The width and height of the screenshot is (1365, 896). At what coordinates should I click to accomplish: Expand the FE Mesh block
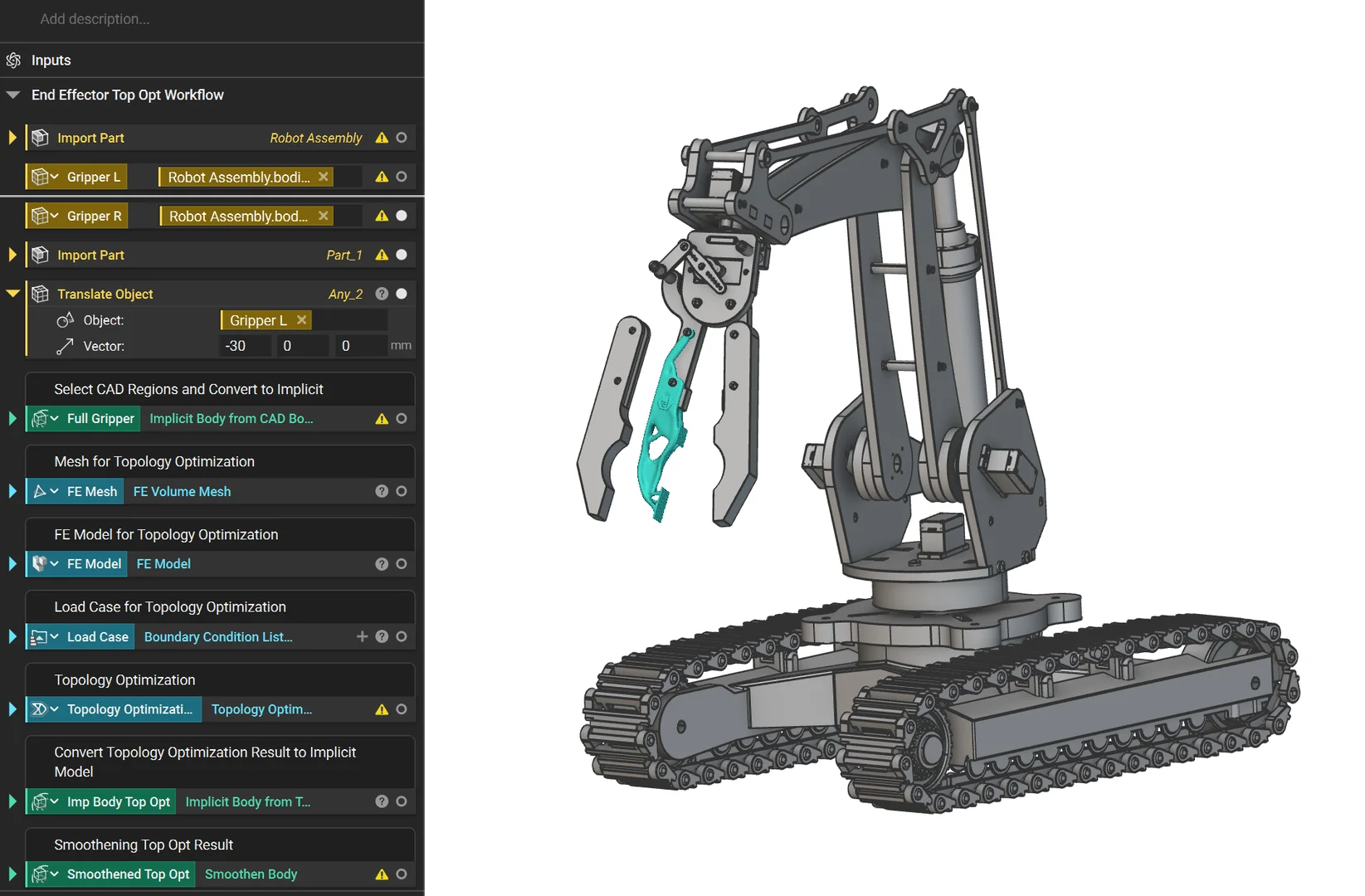(x=12, y=491)
